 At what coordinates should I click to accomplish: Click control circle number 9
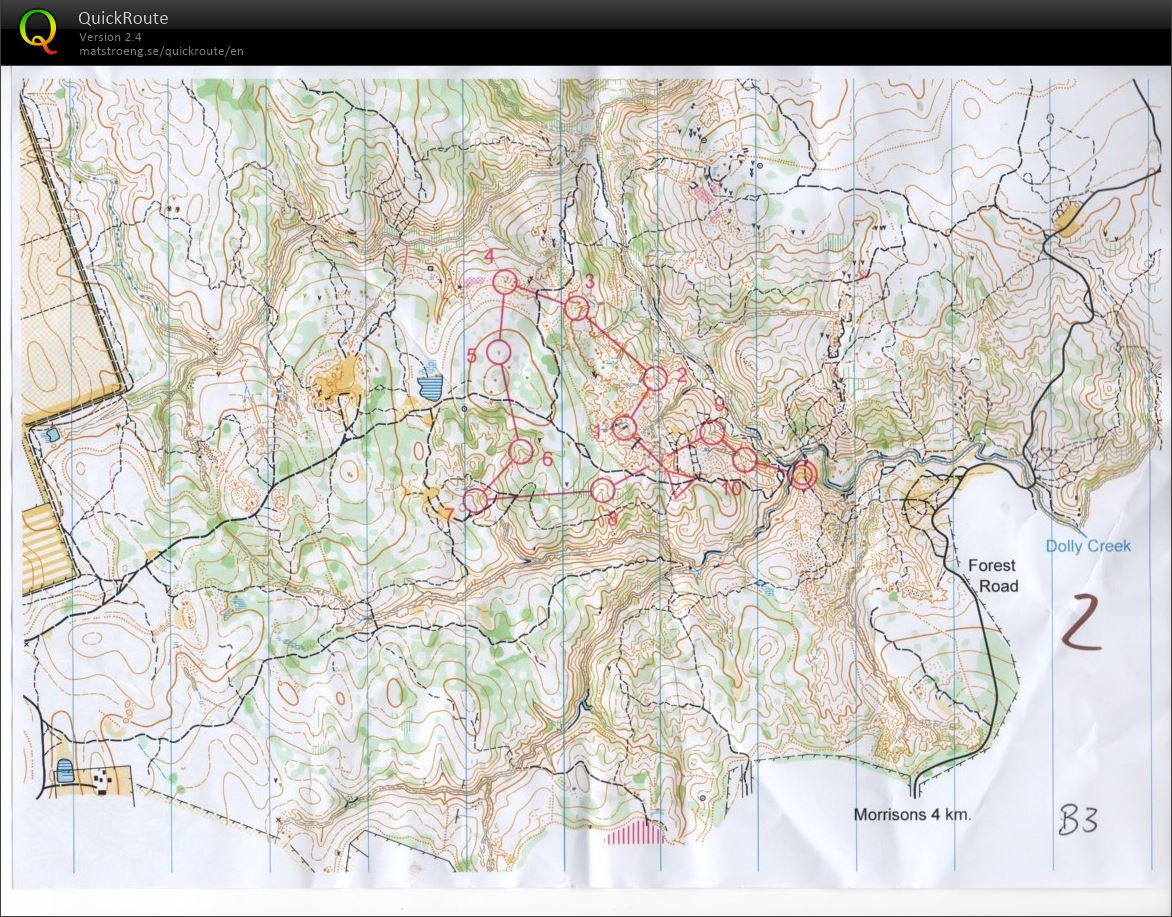coord(712,433)
